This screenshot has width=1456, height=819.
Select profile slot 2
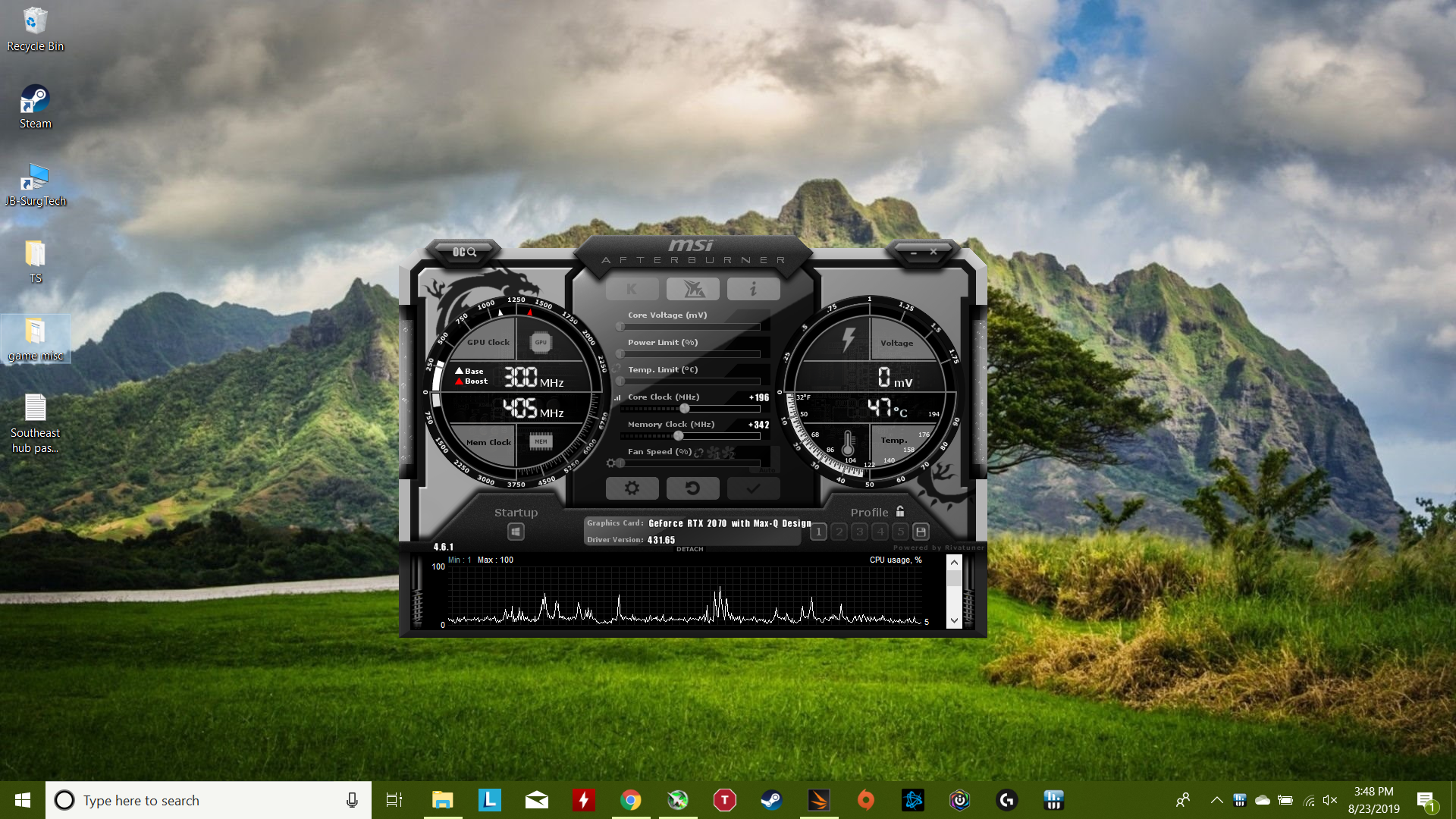839,532
